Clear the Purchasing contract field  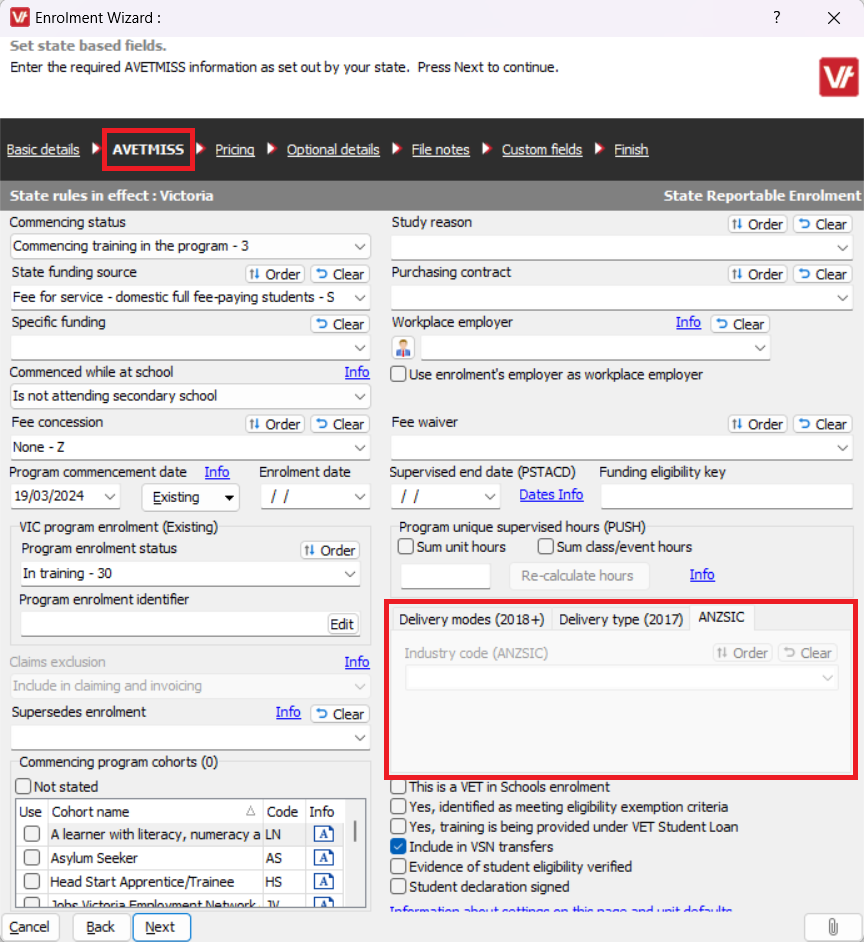pyautogui.click(x=823, y=275)
